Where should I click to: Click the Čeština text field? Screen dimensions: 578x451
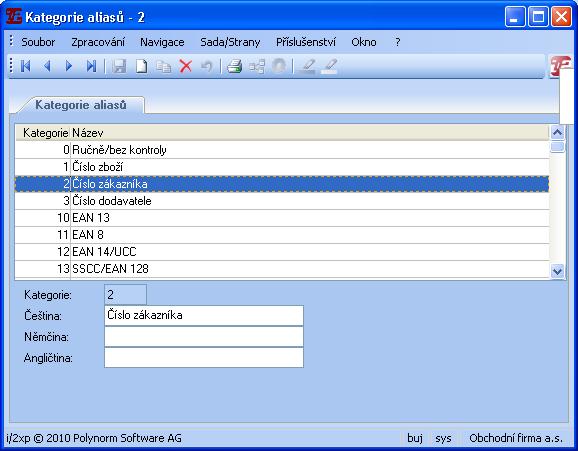point(204,316)
